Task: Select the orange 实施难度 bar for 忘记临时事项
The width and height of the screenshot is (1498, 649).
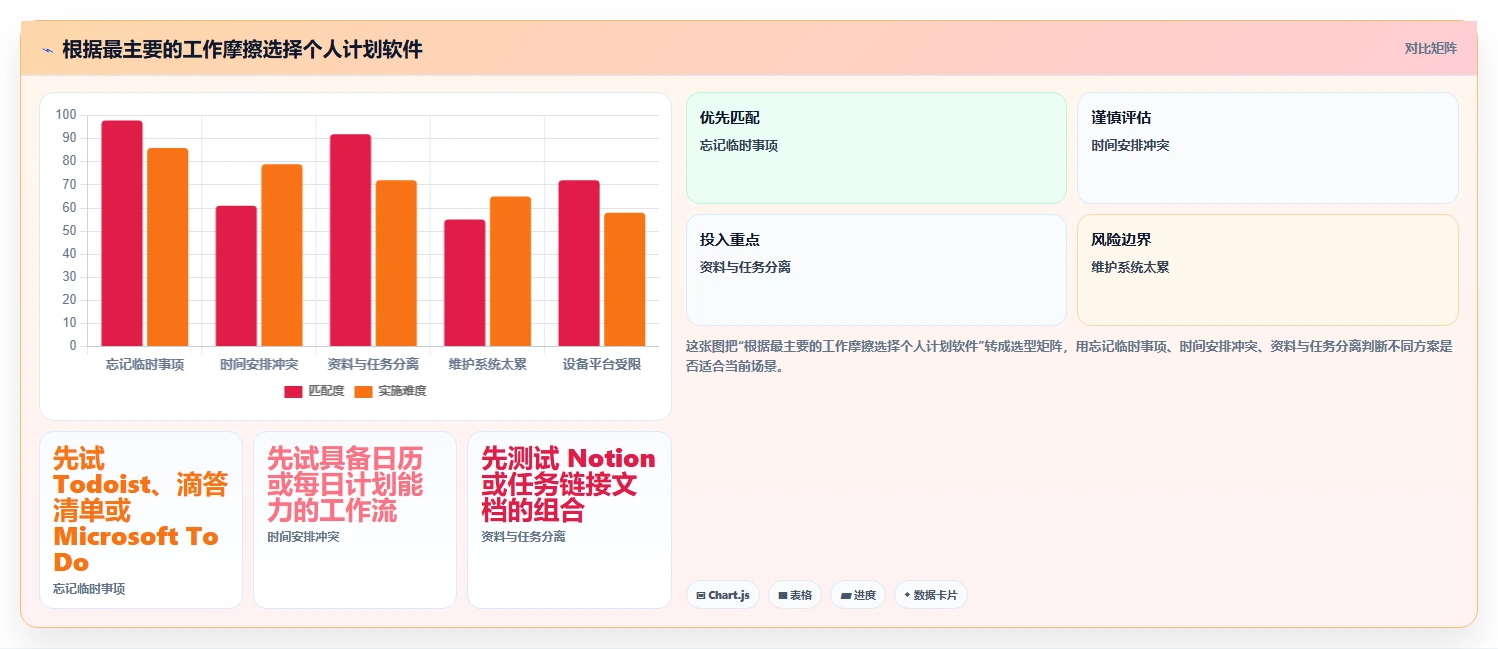Action: coord(168,247)
